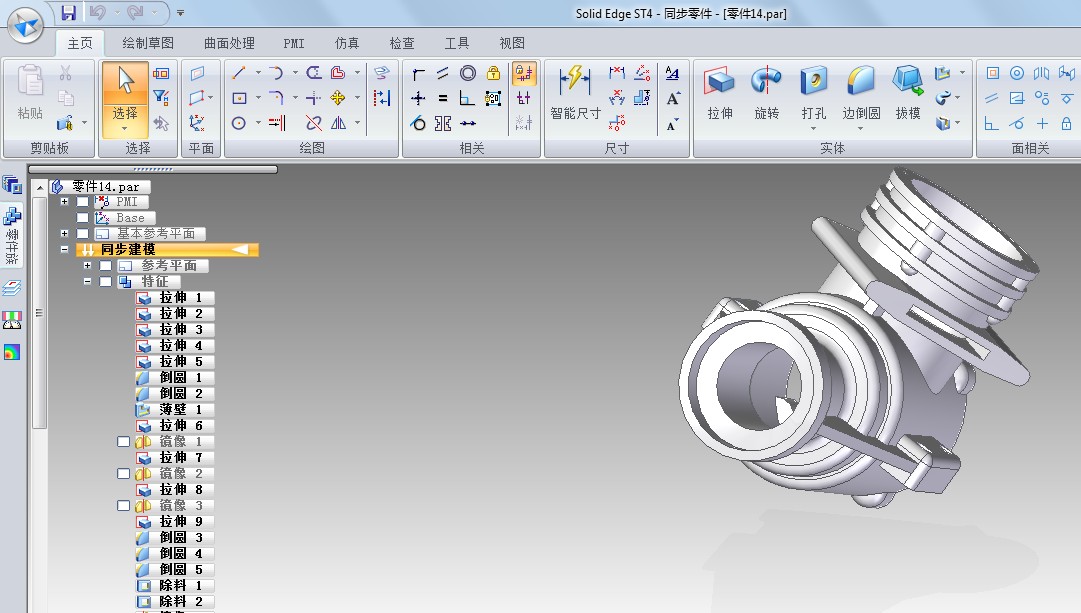This screenshot has width=1081, height=613.
Task: Click the colorful simulation side panel icon
Action: 12,353
